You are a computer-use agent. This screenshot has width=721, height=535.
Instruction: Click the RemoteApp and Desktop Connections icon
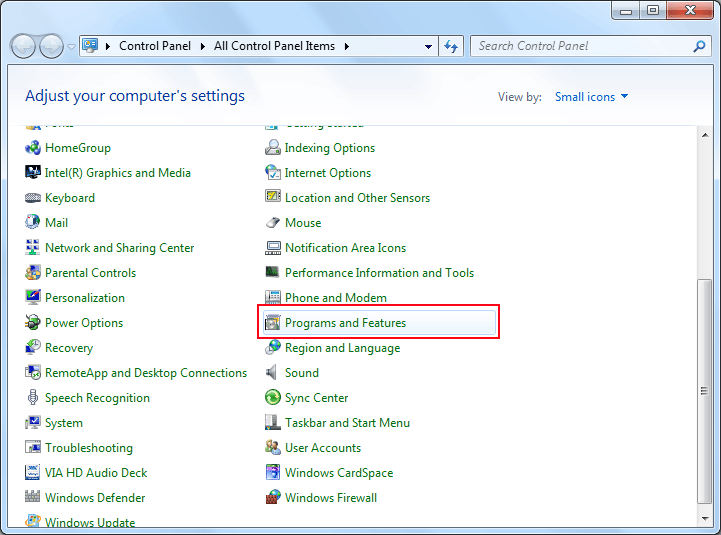coord(33,373)
